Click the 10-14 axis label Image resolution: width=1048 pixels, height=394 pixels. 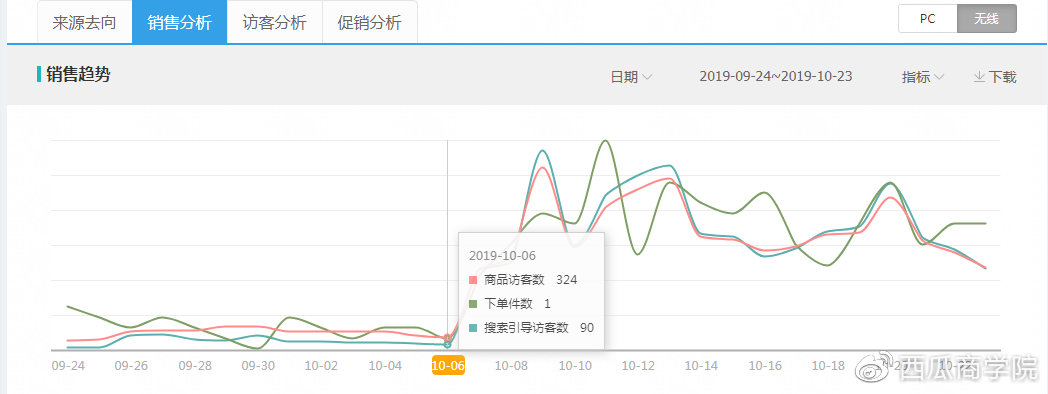pos(701,366)
